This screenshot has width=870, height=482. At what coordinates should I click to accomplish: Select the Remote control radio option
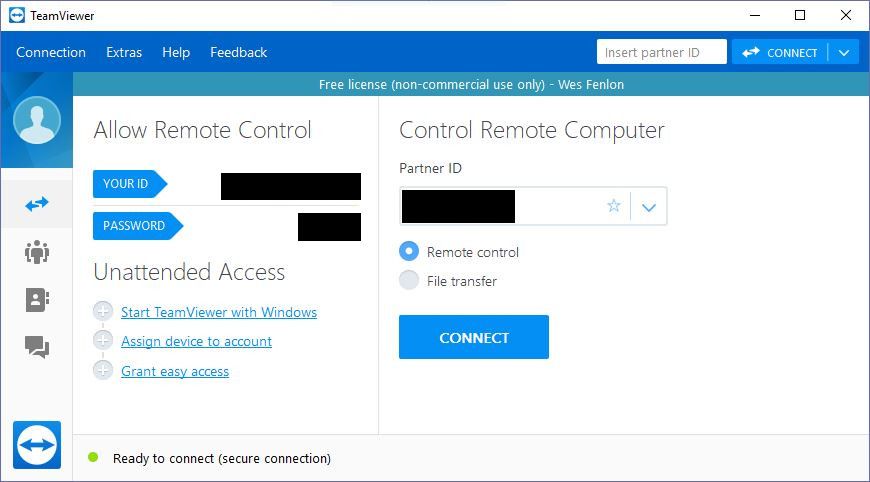pos(409,252)
